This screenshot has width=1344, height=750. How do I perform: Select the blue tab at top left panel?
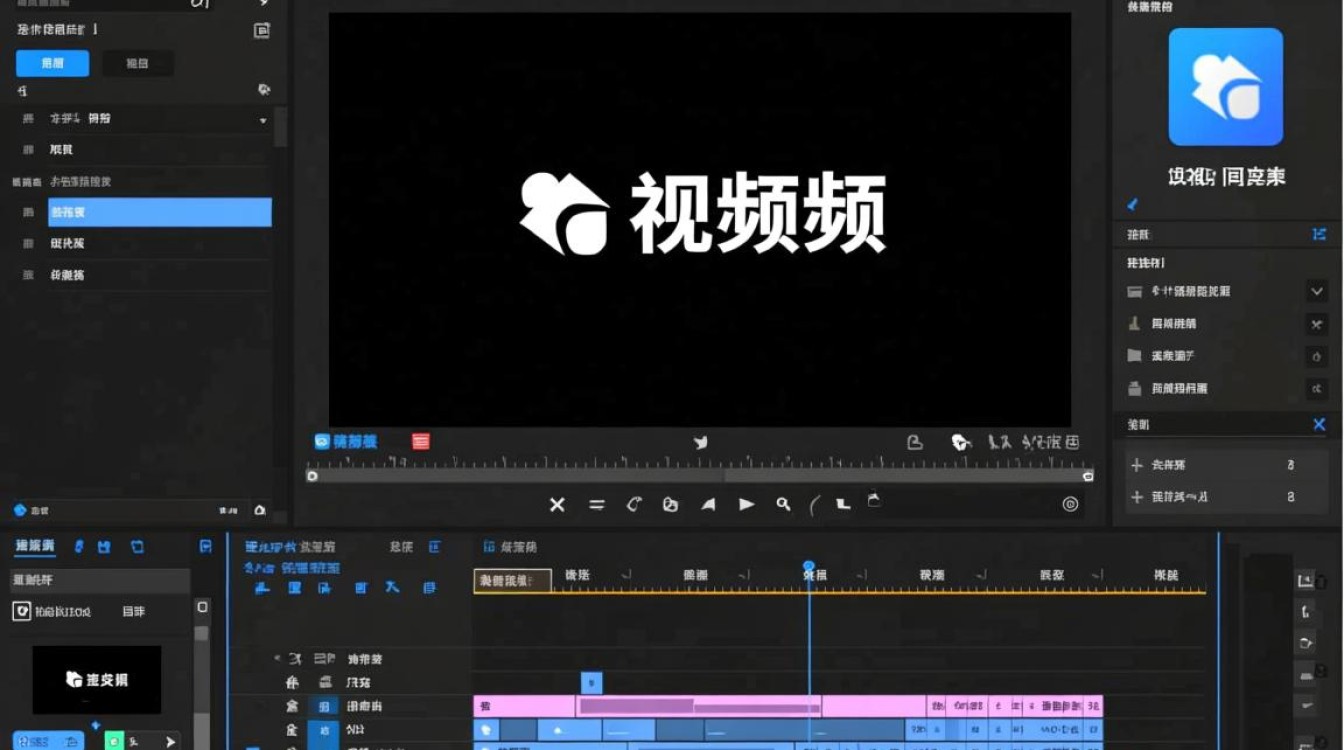(x=53, y=63)
